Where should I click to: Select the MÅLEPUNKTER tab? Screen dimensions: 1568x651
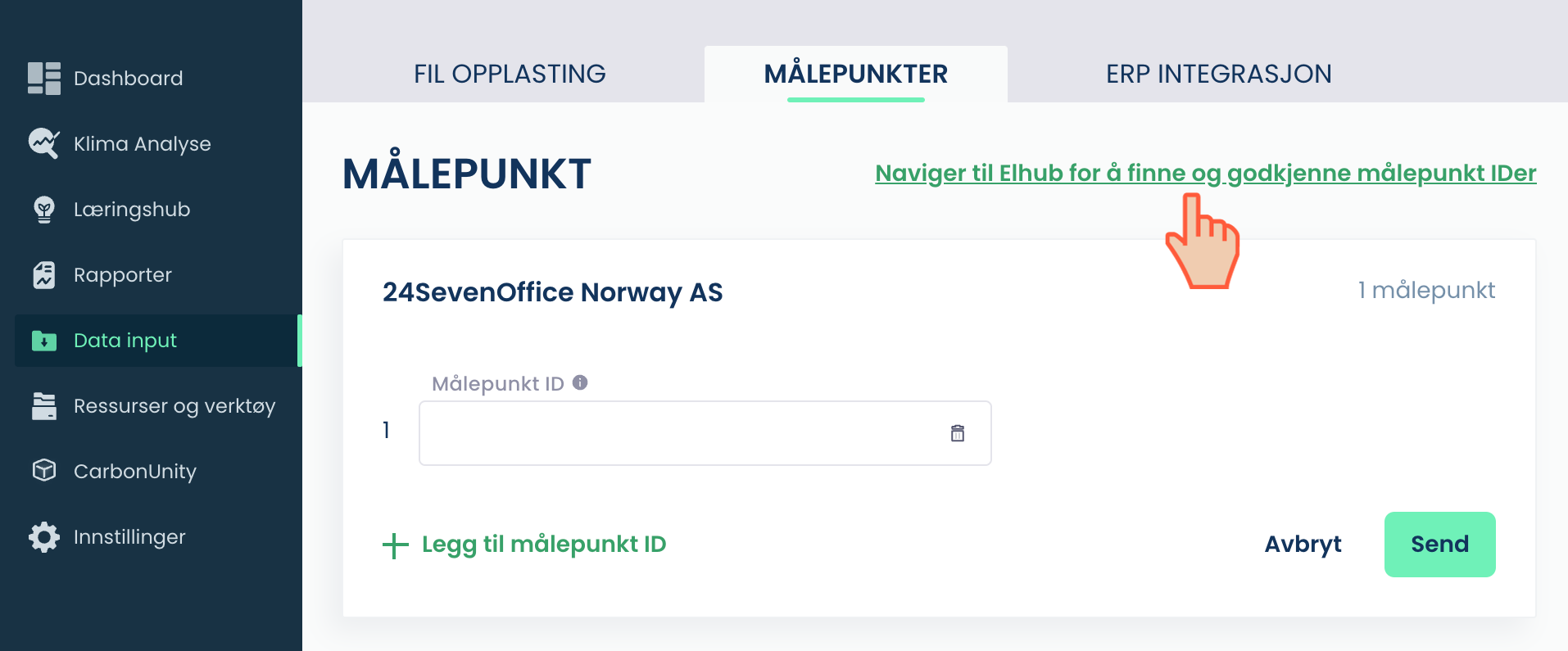point(855,74)
